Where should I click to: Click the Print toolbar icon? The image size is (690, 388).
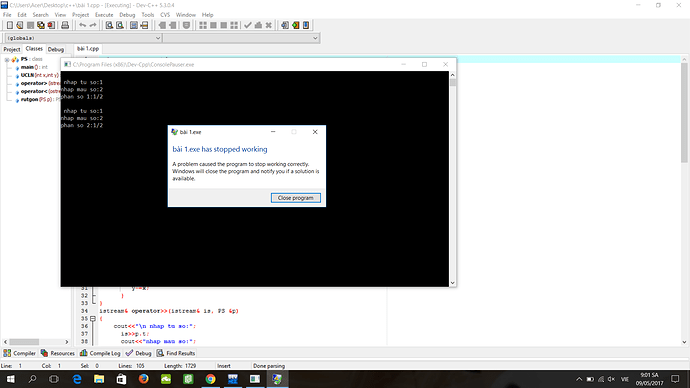pos(65,26)
